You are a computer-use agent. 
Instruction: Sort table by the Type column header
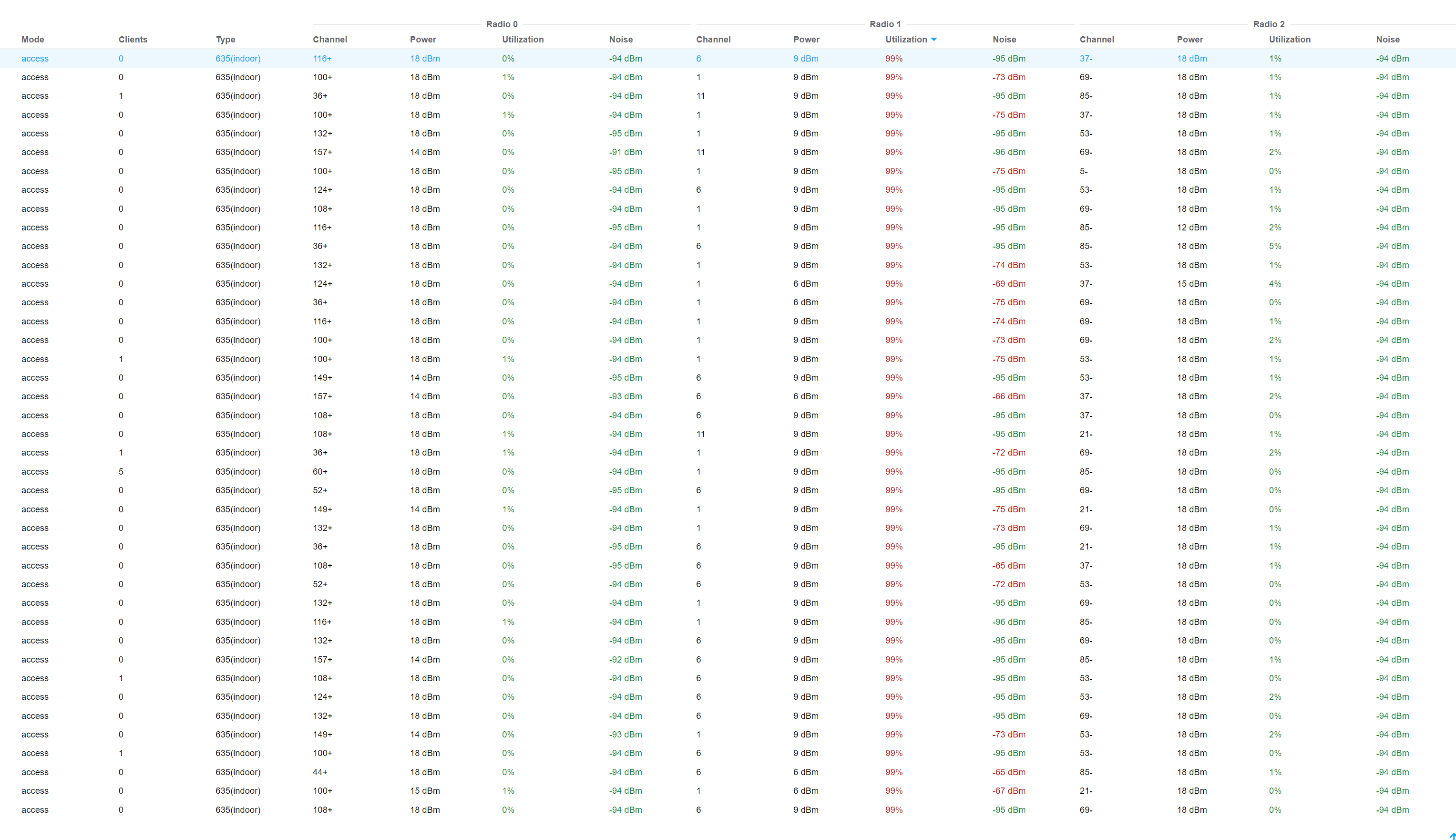click(226, 39)
